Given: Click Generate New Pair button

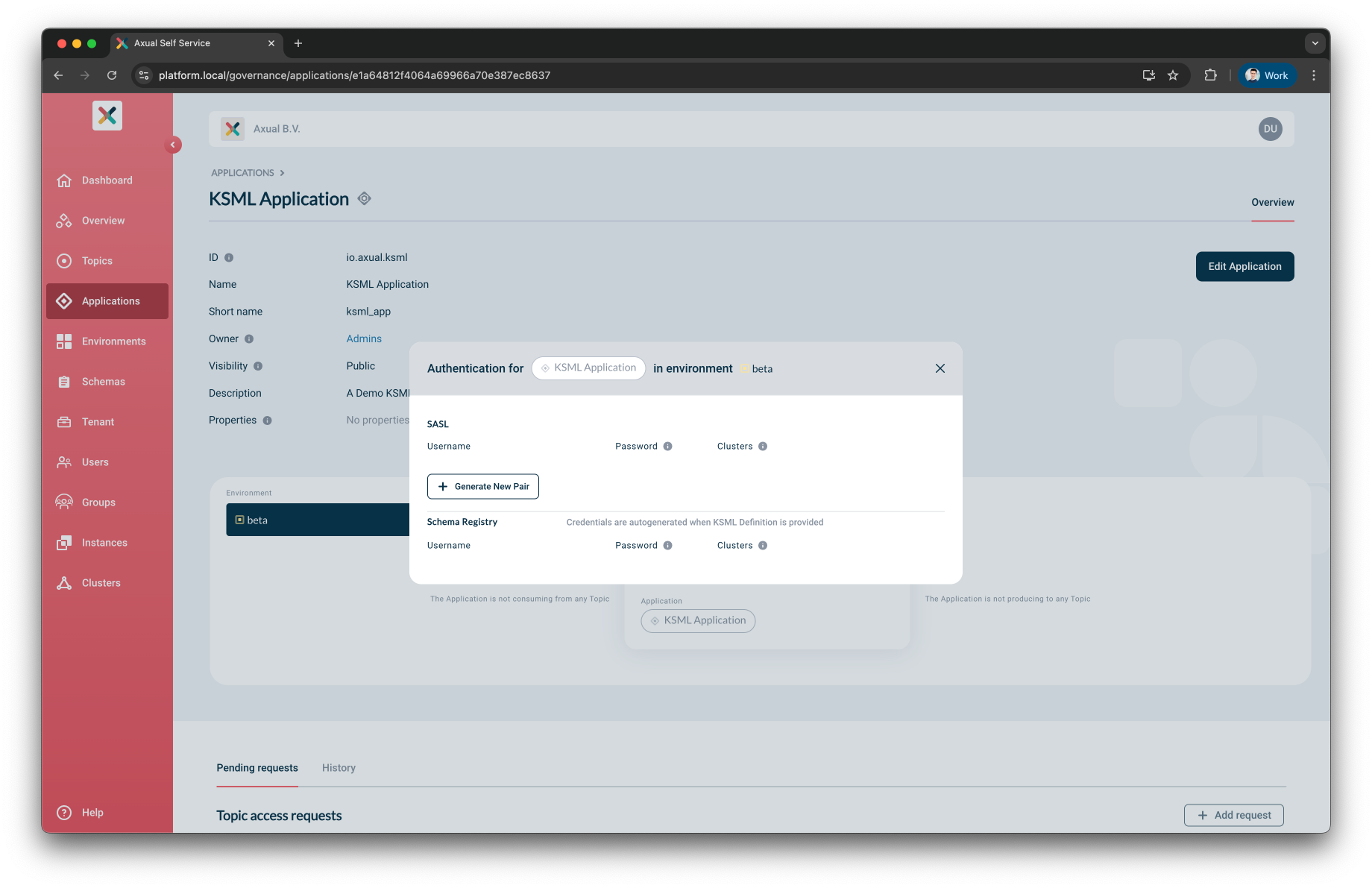Looking at the screenshot, I should [483, 486].
